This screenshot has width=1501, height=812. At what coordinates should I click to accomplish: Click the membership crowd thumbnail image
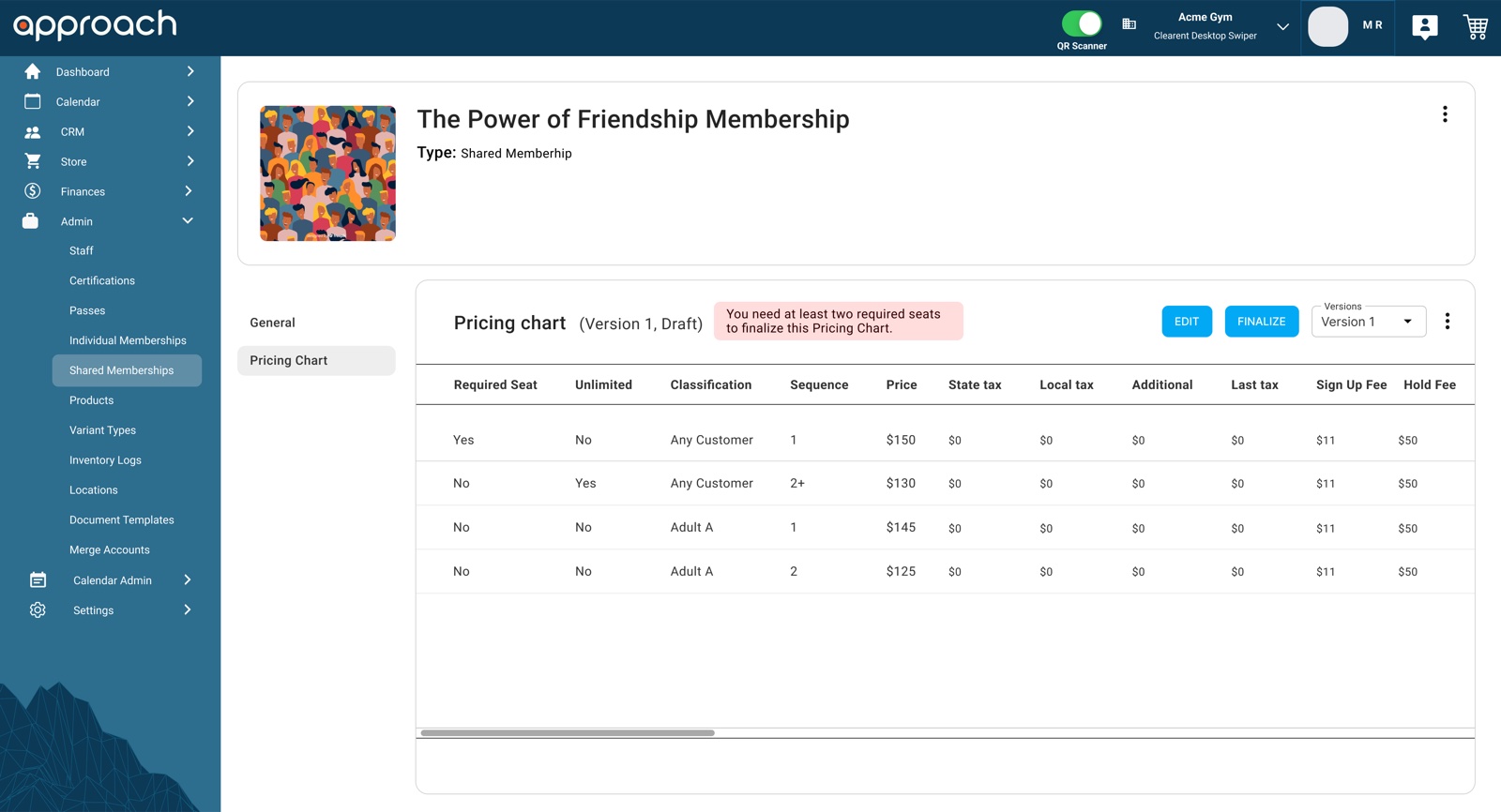[x=327, y=173]
